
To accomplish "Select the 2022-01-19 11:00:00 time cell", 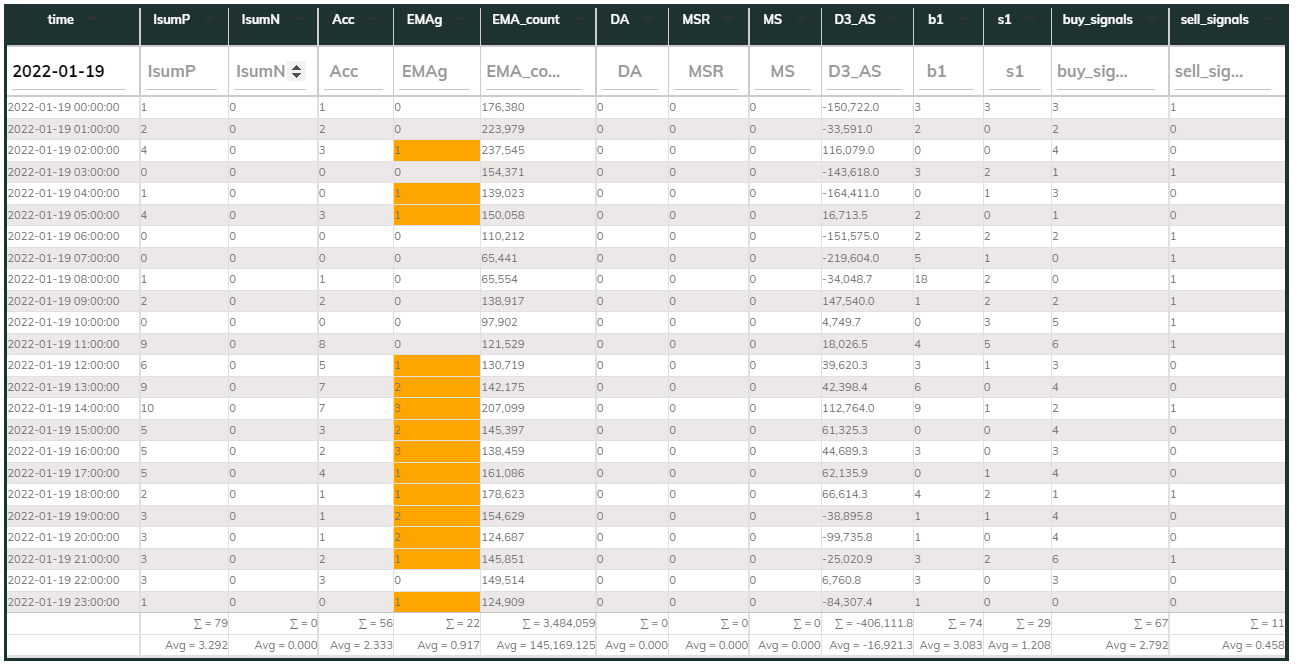I will point(72,344).
